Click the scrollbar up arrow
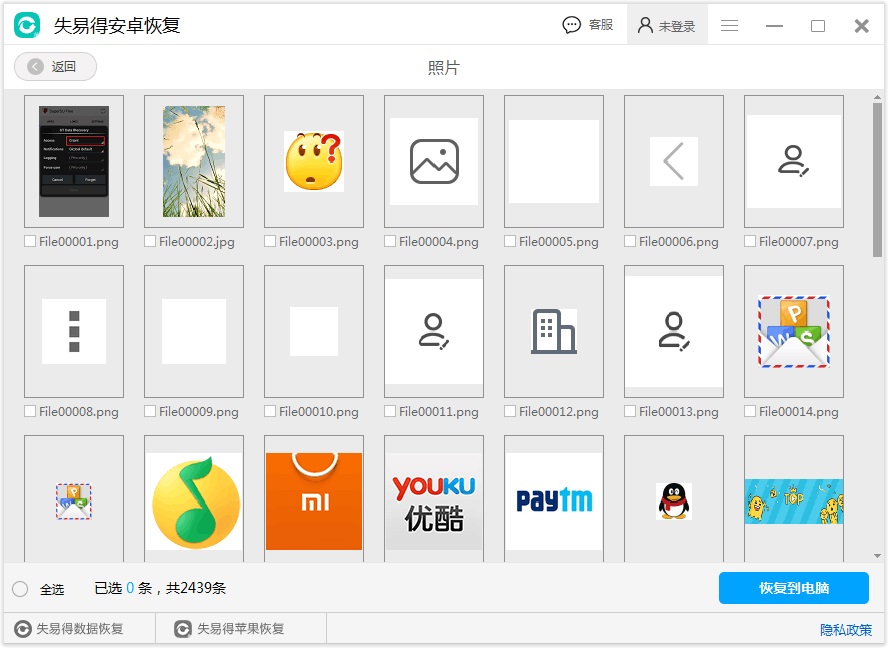The width and height of the screenshot is (888, 648). [877, 97]
